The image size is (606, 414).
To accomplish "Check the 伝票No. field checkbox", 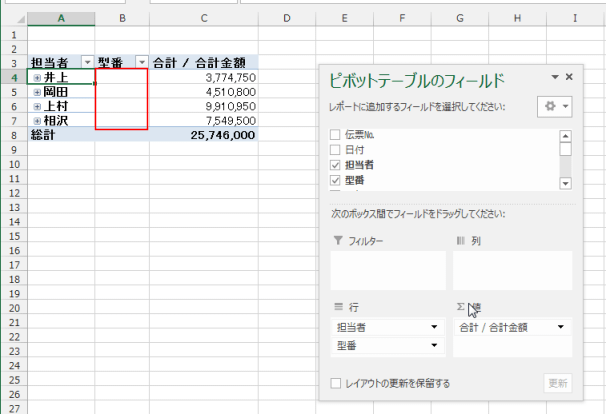I will click(x=336, y=134).
